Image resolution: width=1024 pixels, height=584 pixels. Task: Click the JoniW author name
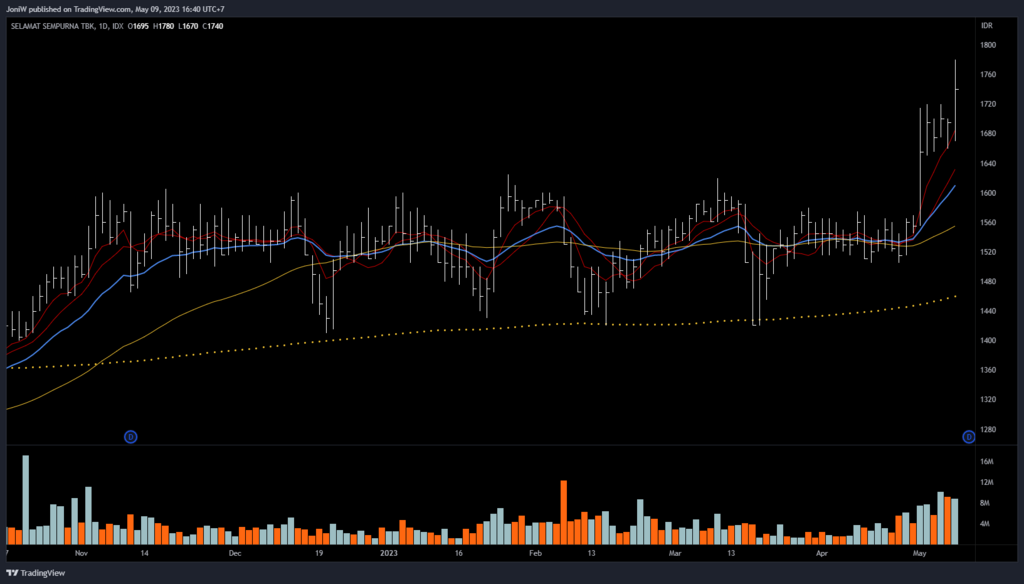(19, 9)
